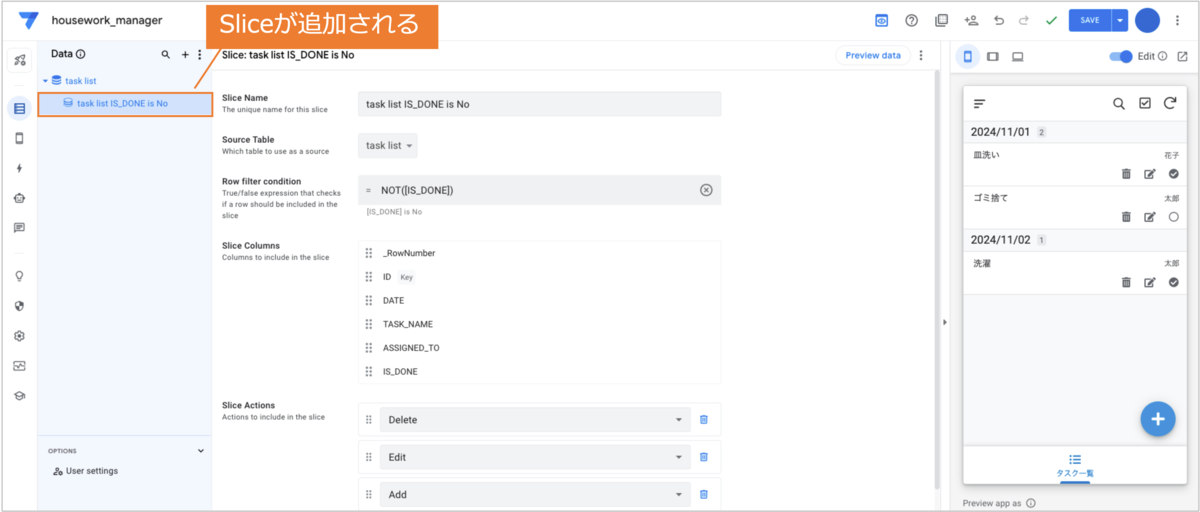Click the green check status icon
The height and width of the screenshot is (512, 1200).
tap(1051, 20)
